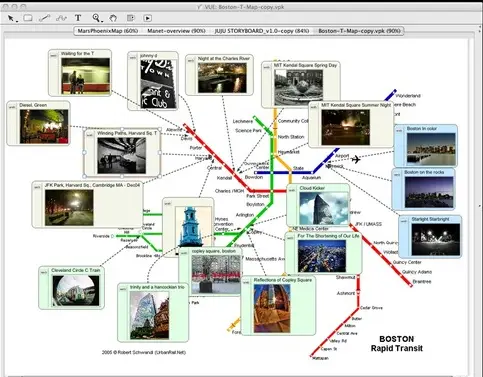
Task: Click the Waiting for the T photo
Action: (85, 76)
